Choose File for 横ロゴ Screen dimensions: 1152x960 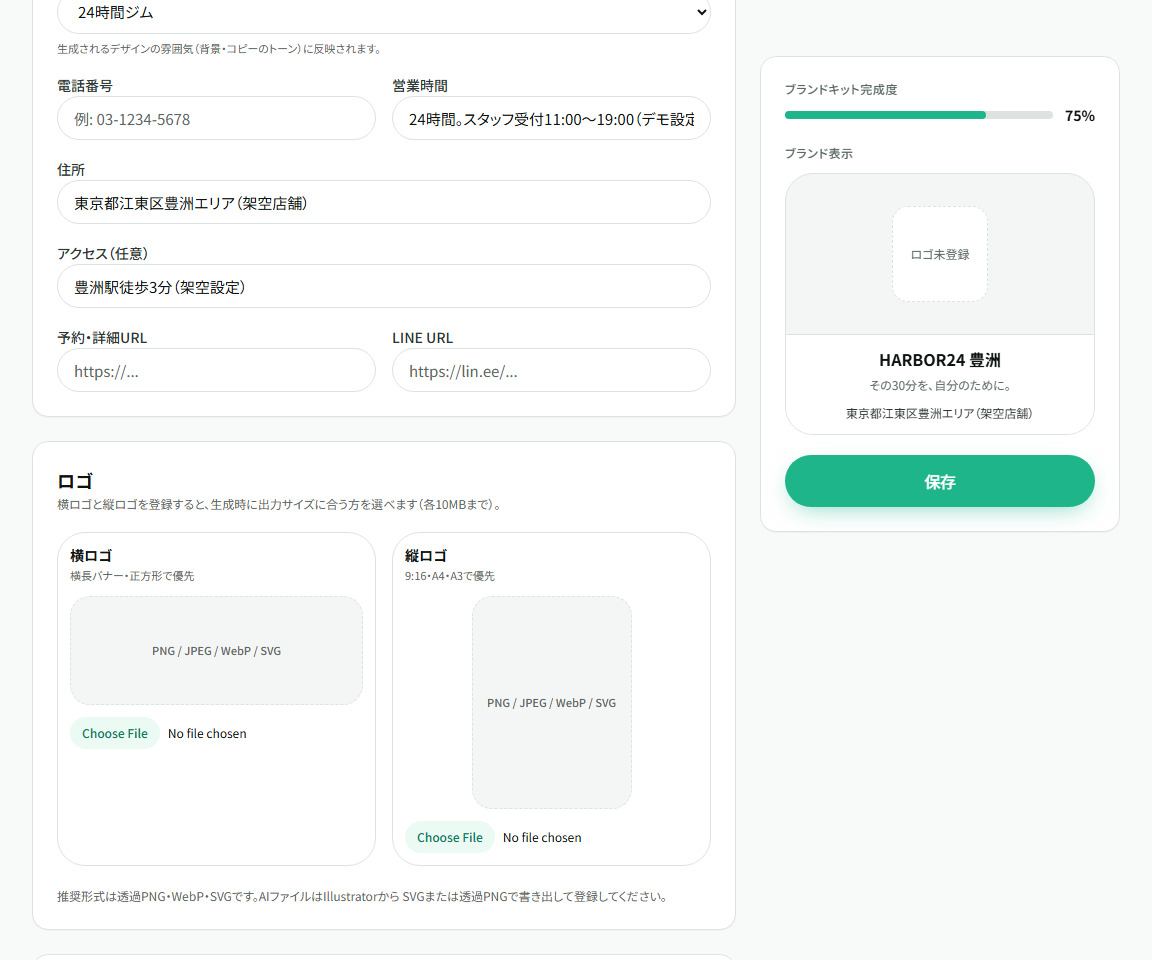pos(115,733)
